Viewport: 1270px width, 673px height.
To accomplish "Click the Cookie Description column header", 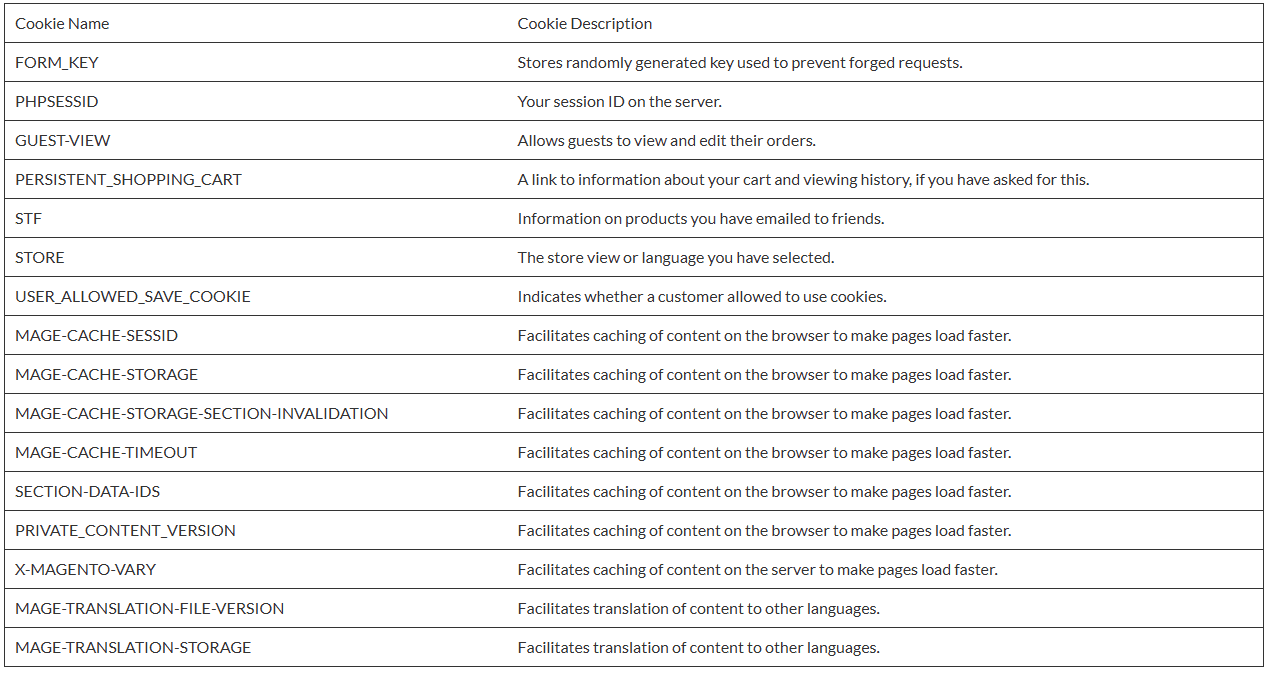I will (x=584, y=23).
